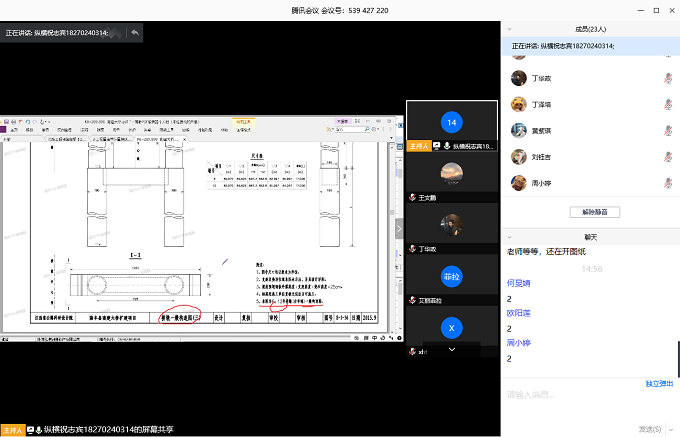Screen dimensions: 680x437
Task: Click the collapse video strip side arrow
Action: pos(400,228)
